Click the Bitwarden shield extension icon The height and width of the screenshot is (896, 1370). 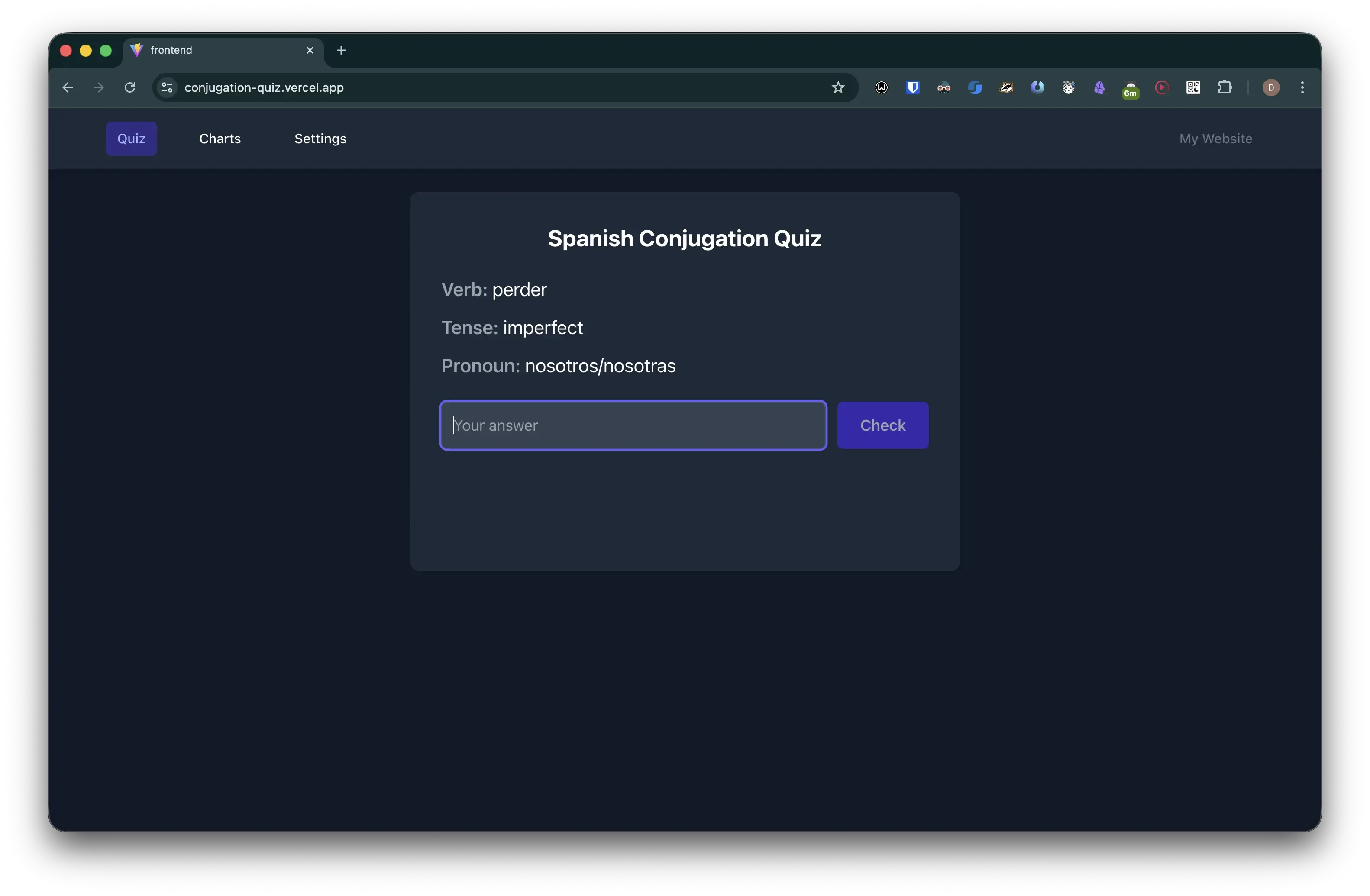(x=912, y=87)
